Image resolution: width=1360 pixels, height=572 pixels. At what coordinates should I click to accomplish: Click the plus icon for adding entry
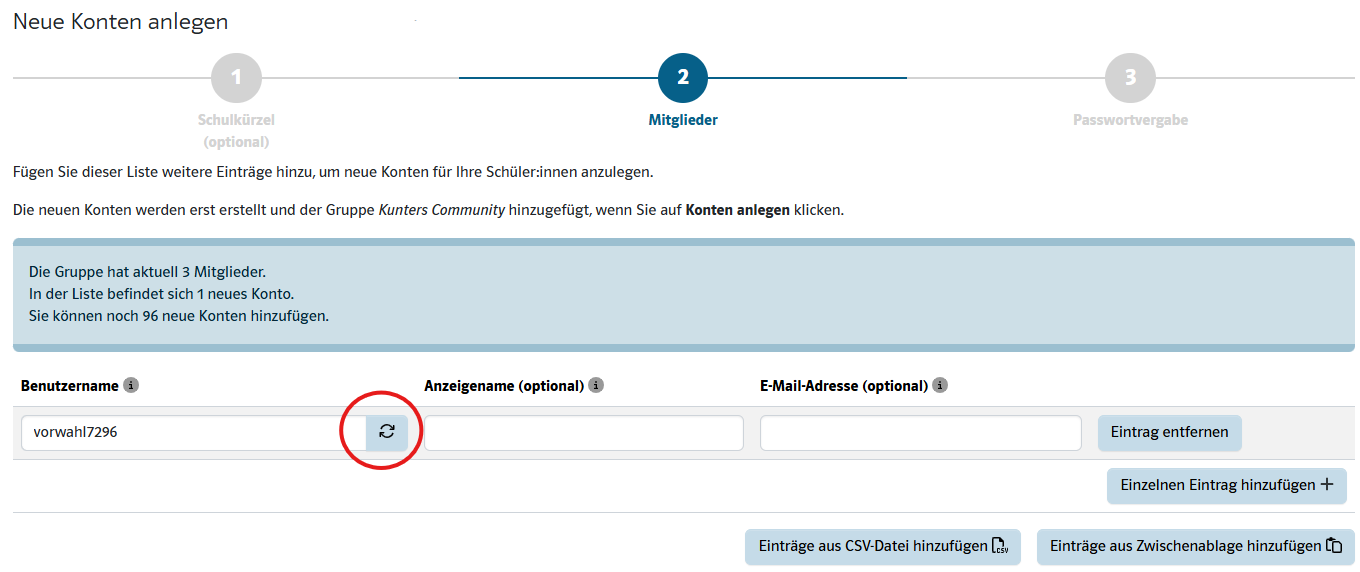point(1327,485)
